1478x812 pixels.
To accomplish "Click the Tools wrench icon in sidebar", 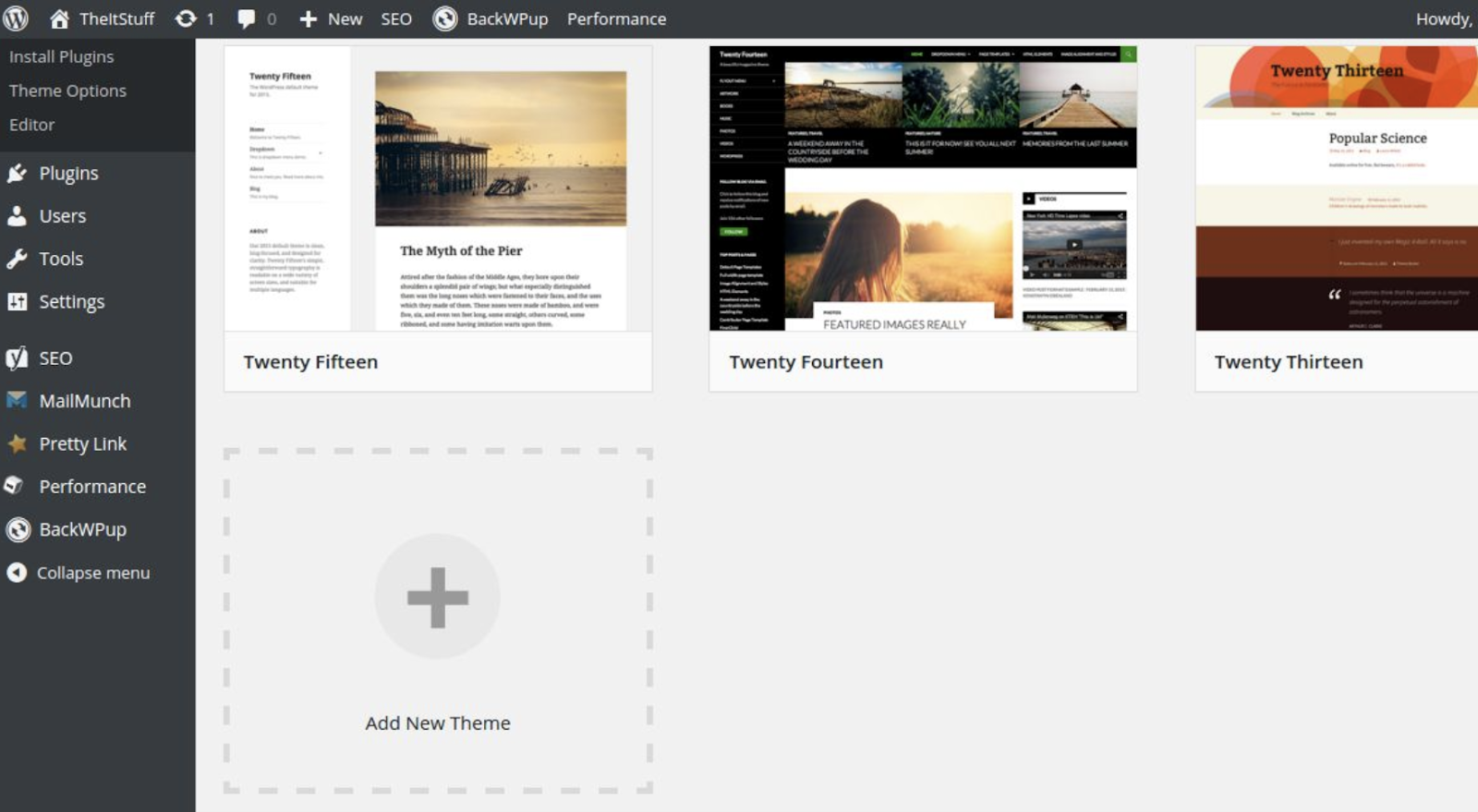I will click(17, 259).
